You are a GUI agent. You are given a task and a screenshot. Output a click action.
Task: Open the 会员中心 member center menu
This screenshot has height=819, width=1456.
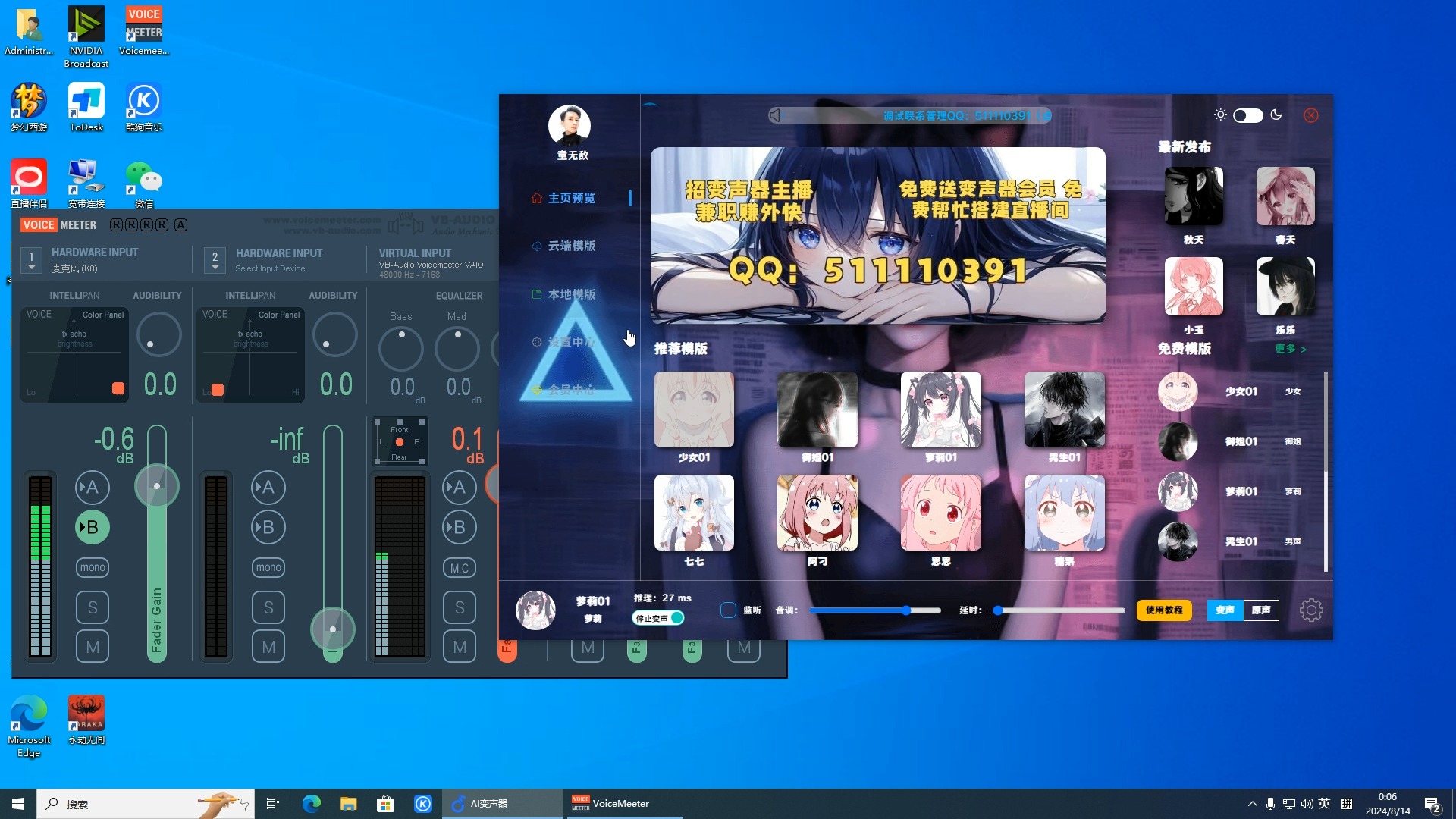(564, 390)
